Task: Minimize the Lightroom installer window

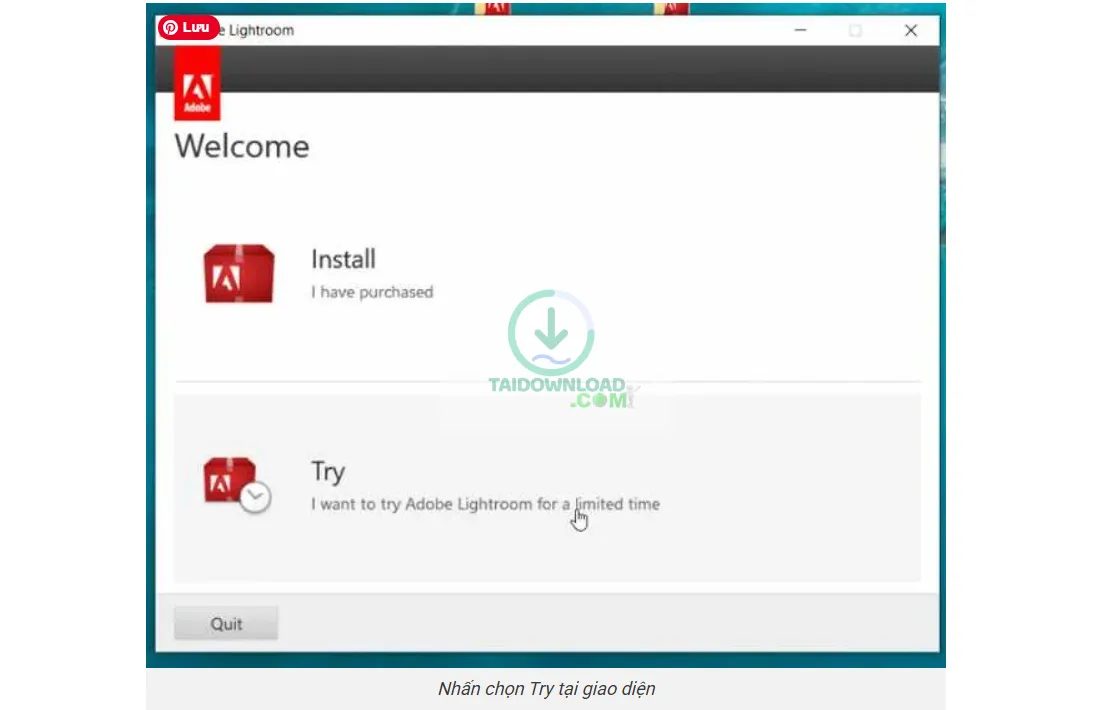Action: (x=800, y=31)
